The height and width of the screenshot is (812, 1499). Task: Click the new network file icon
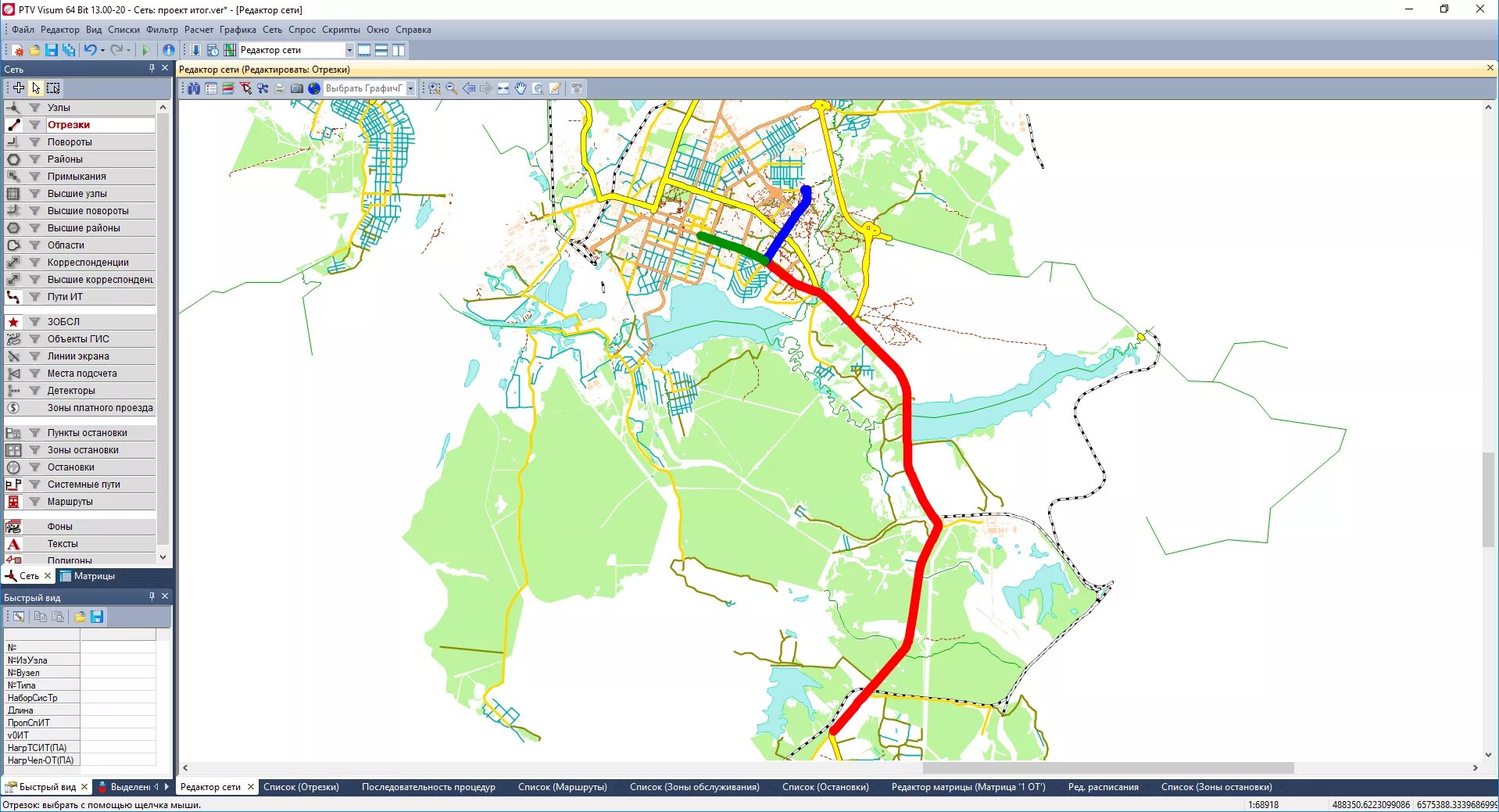tap(17, 50)
